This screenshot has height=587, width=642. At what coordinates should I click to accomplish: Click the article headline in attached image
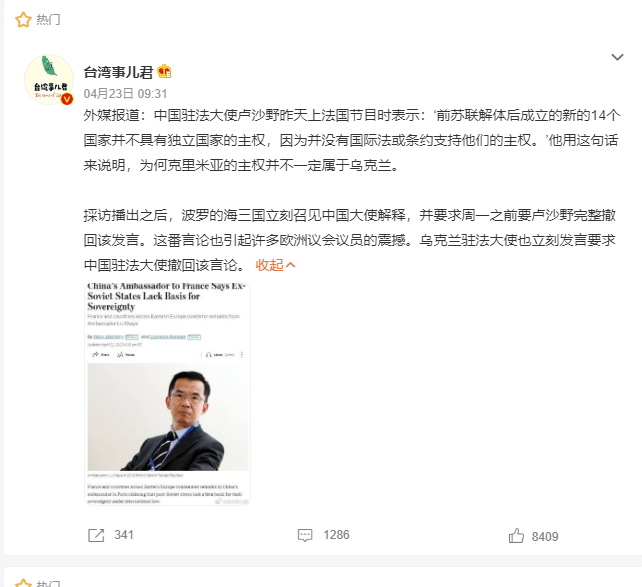click(x=166, y=296)
